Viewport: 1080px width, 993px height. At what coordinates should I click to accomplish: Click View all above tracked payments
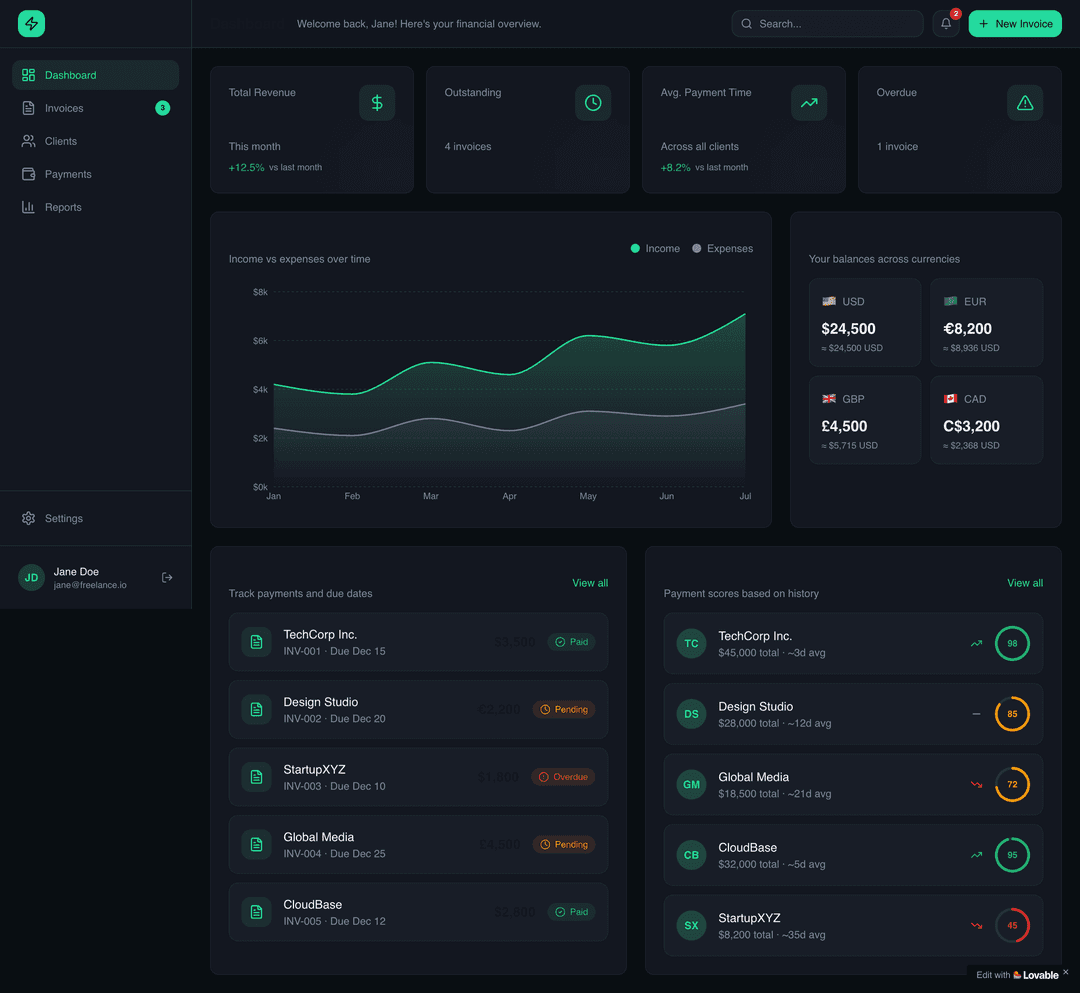tap(589, 583)
